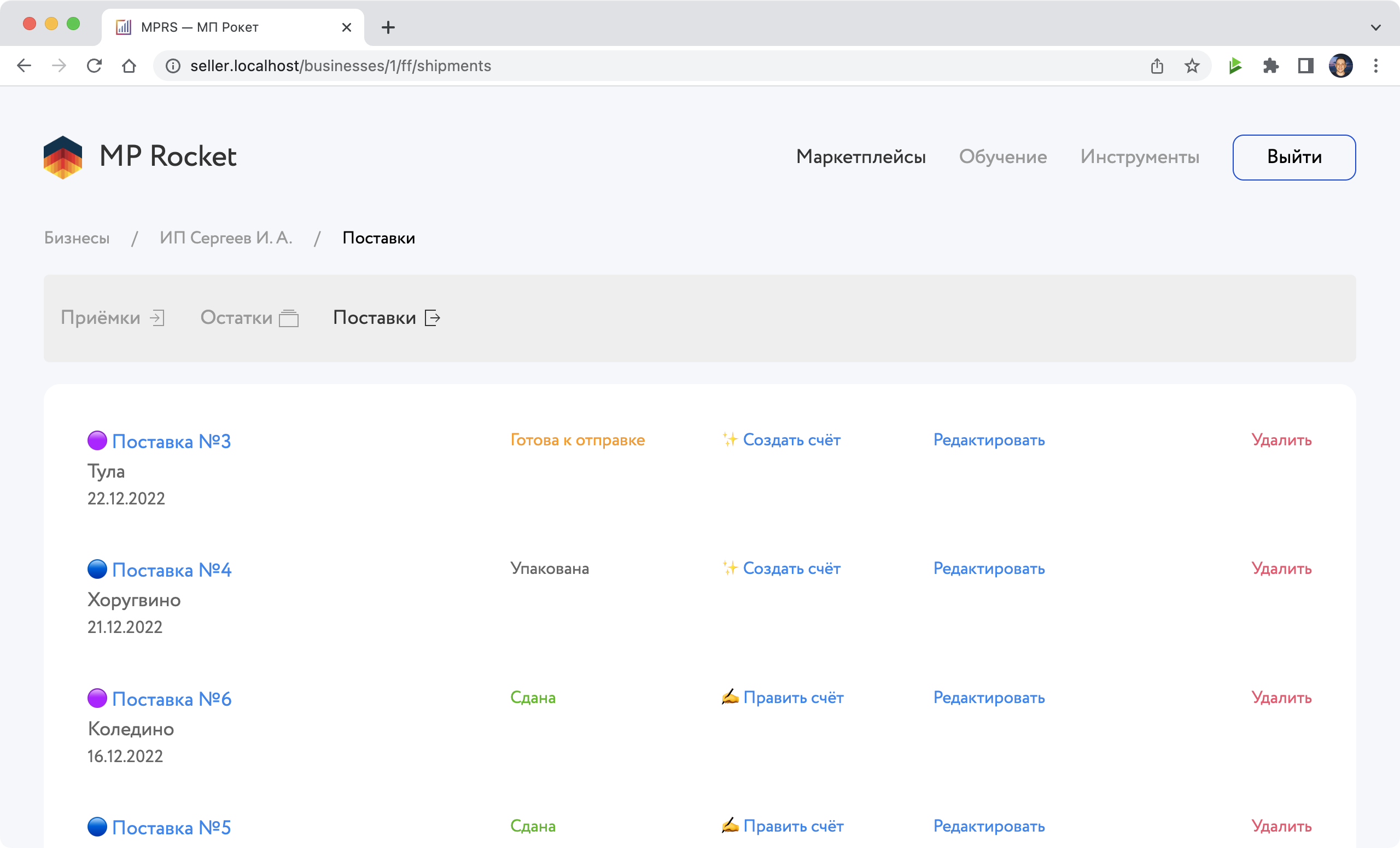Image resolution: width=1400 pixels, height=848 pixels.
Task: Click the Приёмки arrow-in icon
Action: (x=157, y=318)
